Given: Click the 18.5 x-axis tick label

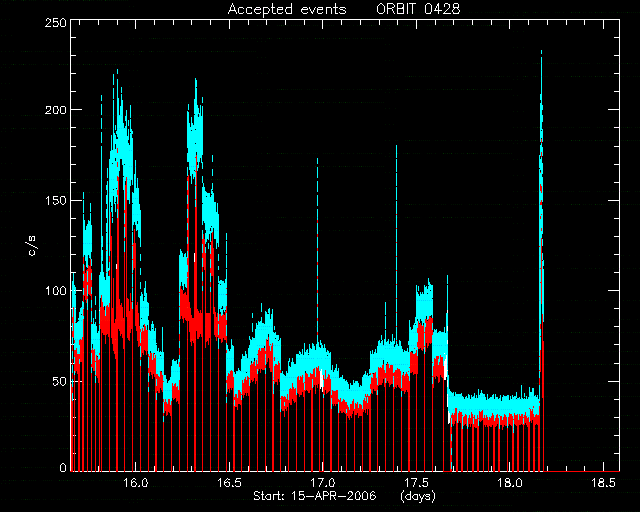Looking at the screenshot, I should [603, 483].
